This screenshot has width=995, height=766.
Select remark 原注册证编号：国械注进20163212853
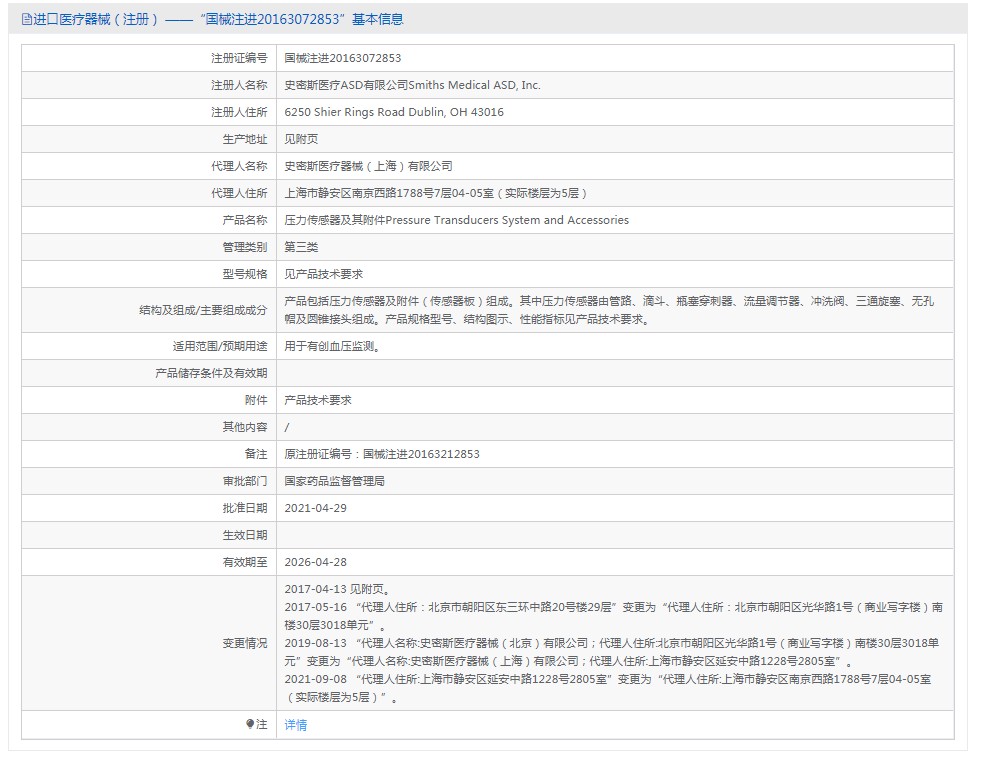381,454
